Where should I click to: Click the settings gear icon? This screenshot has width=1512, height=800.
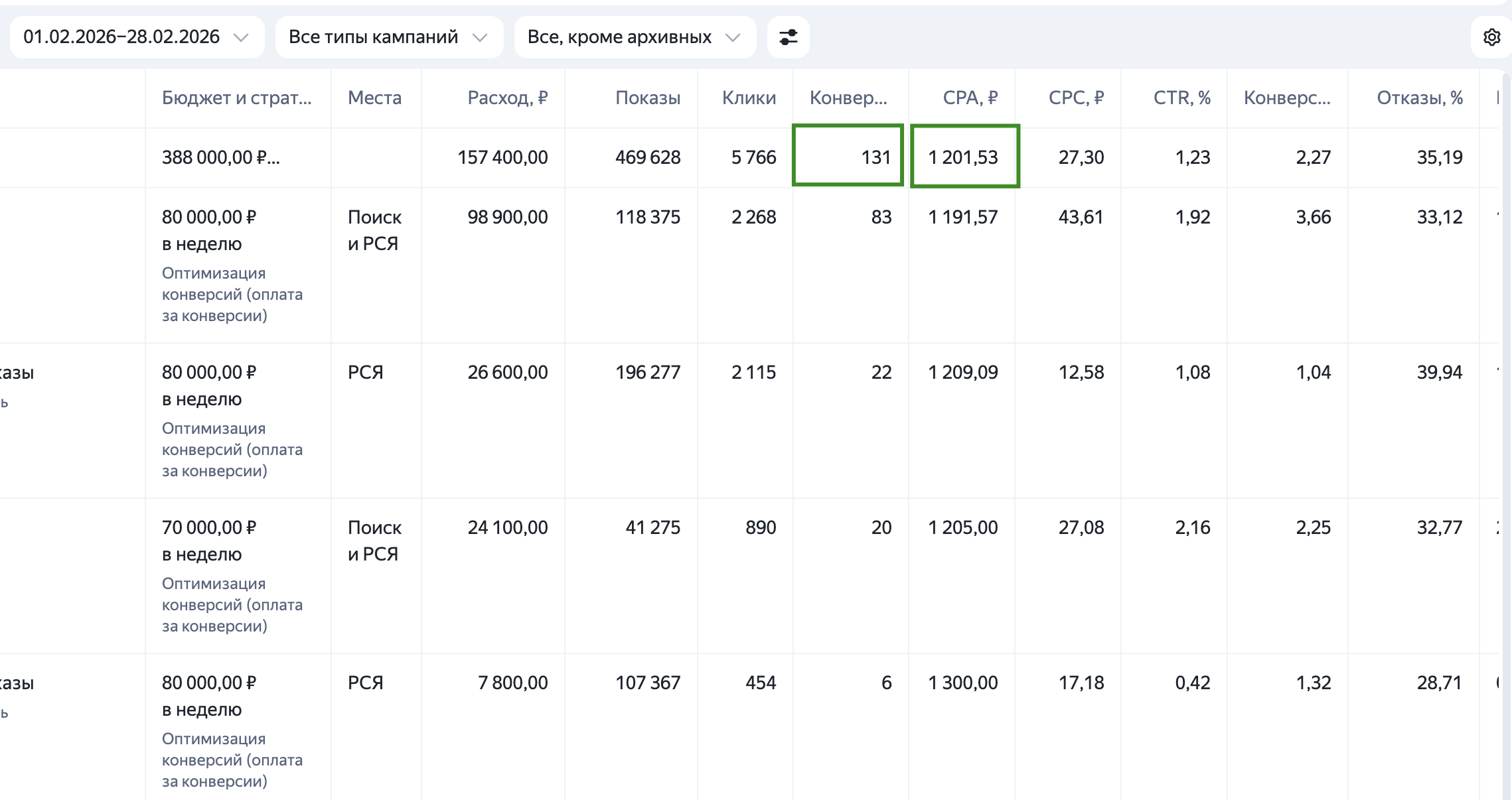[1491, 37]
